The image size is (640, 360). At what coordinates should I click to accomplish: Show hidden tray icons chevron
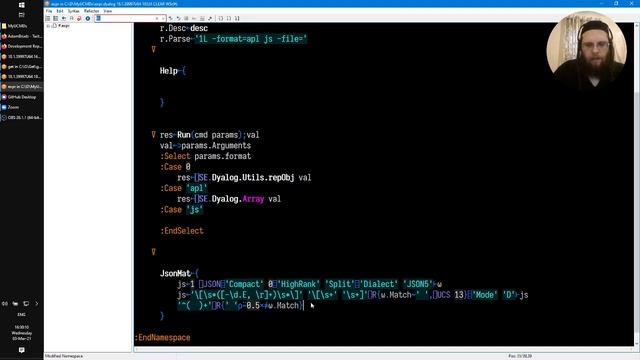(37, 304)
